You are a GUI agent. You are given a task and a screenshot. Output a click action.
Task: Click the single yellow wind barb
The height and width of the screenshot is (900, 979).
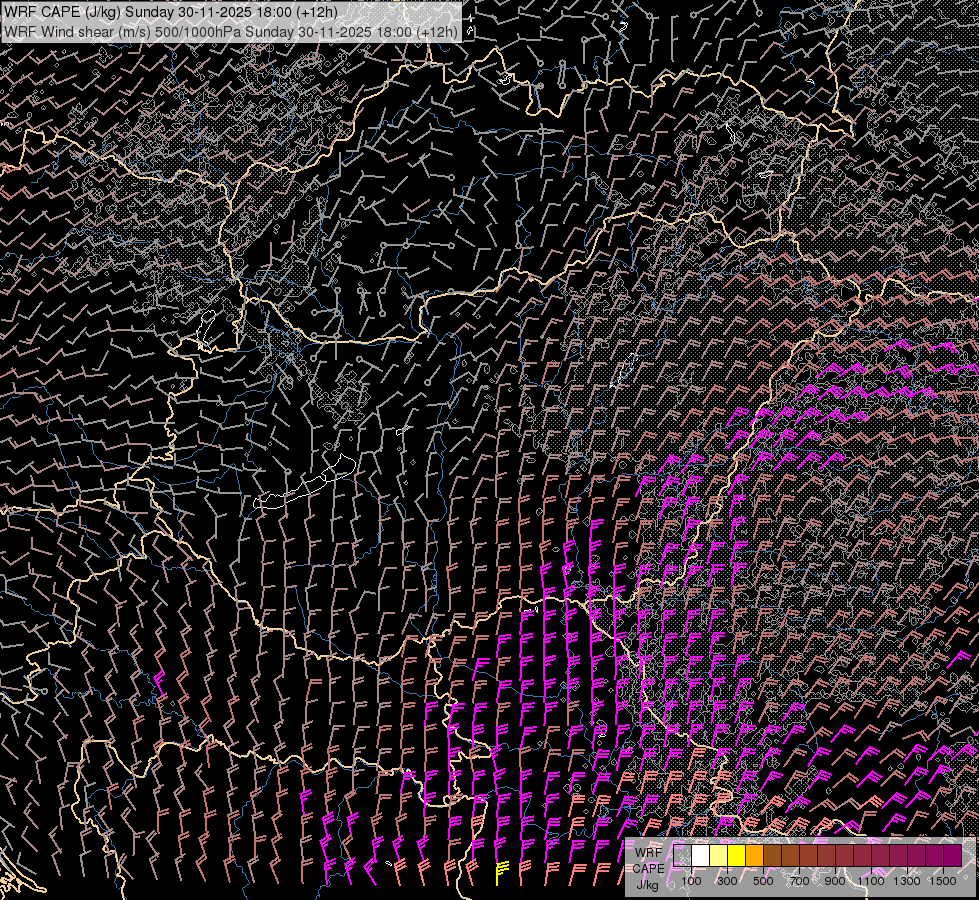point(501,872)
